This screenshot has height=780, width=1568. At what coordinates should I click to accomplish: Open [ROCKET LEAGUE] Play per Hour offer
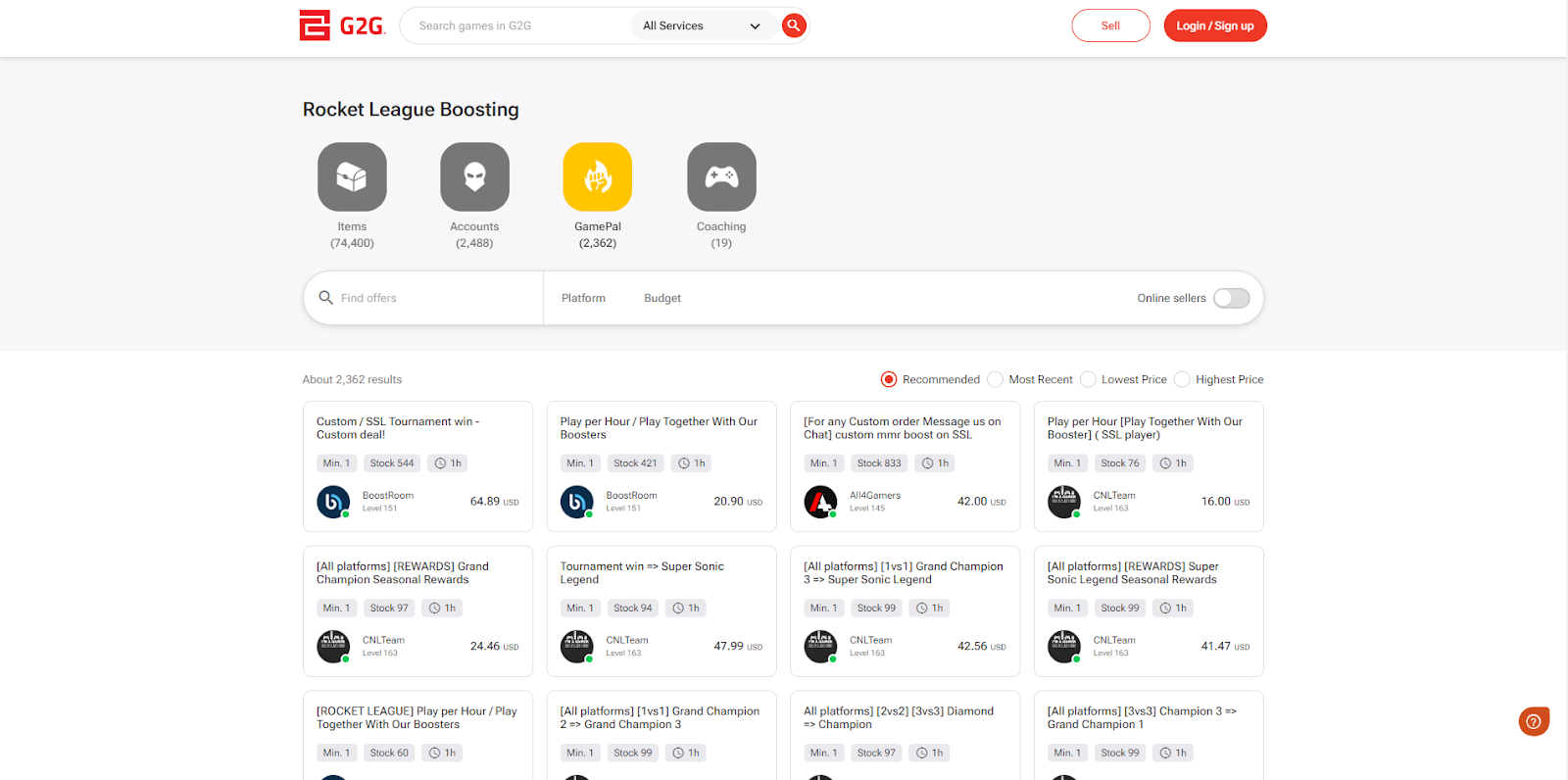coord(417,735)
